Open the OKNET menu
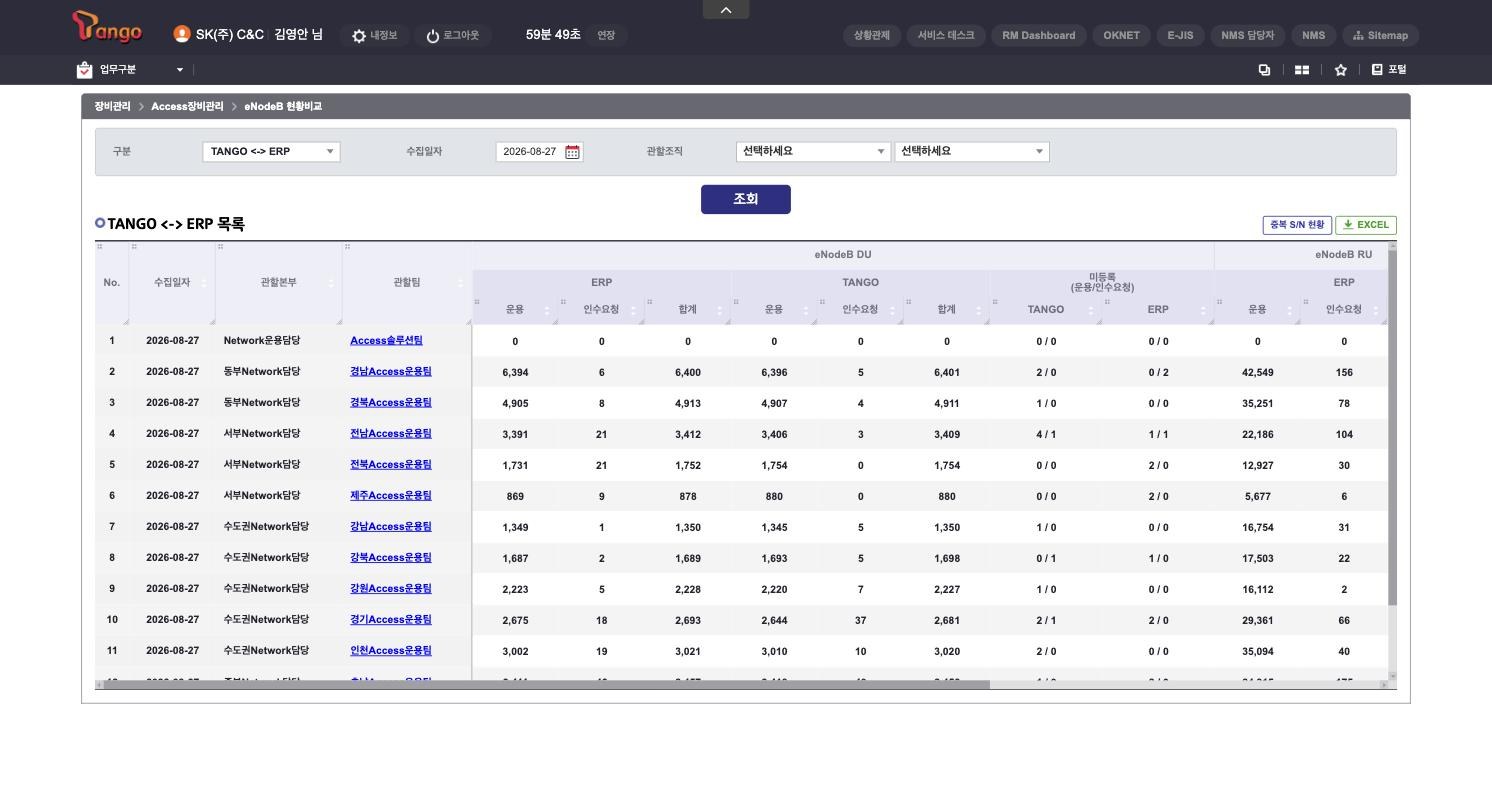 [1122, 36]
